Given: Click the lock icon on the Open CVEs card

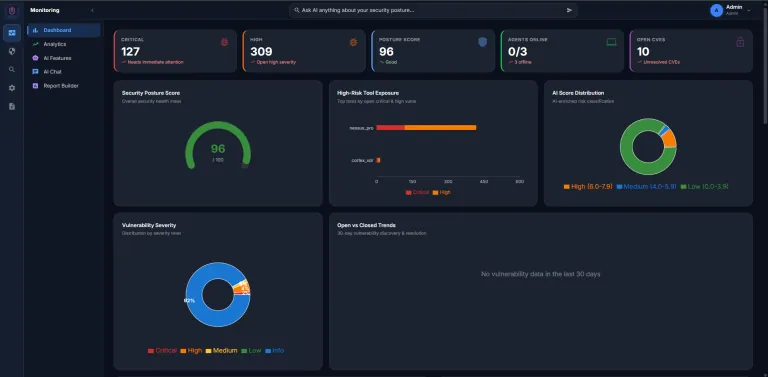Looking at the screenshot, I should click(740, 43).
